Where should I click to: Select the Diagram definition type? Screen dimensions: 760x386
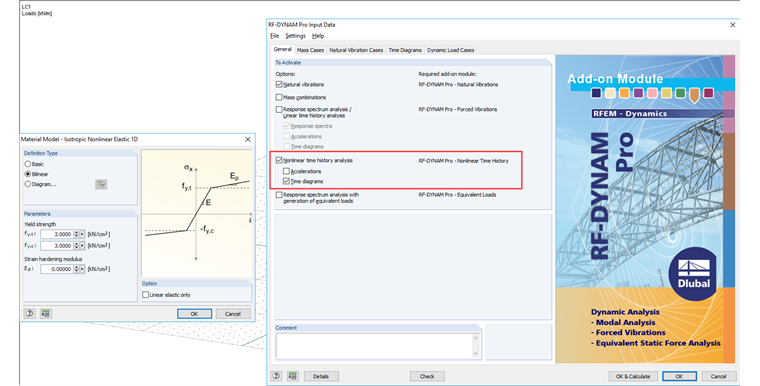pyautogui.click(x=28, y=184)
